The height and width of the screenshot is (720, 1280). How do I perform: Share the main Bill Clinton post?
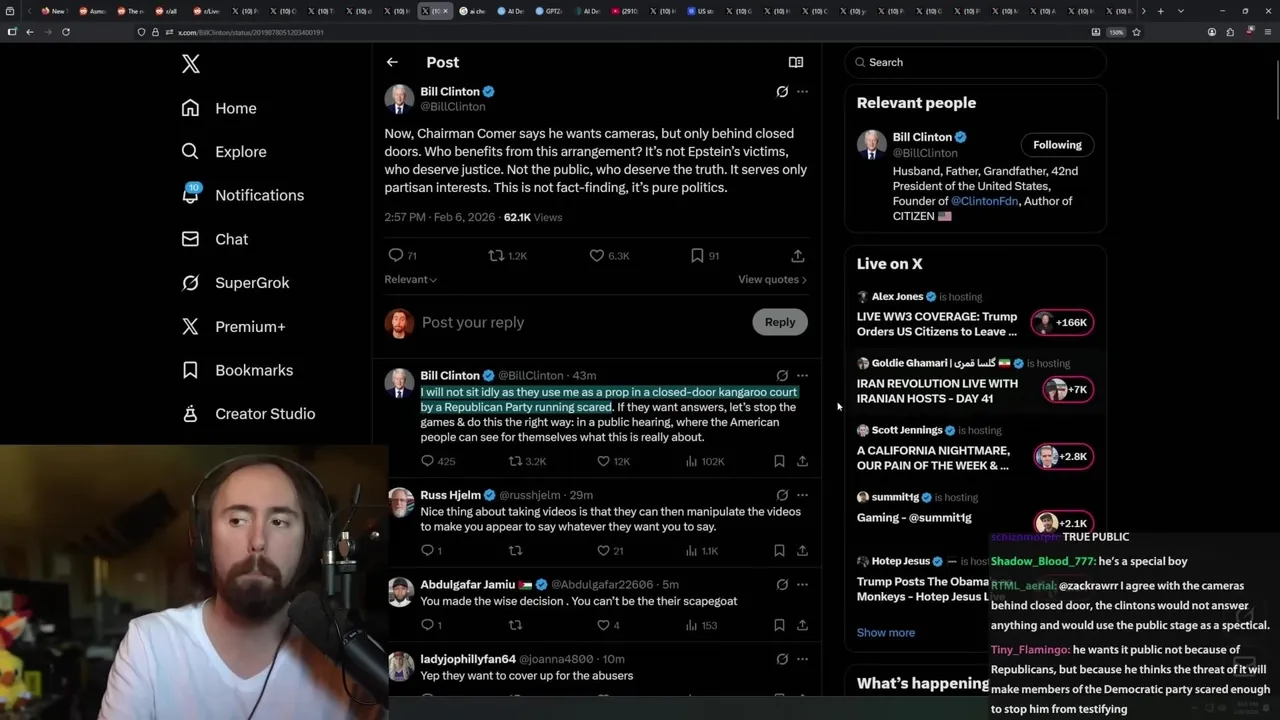coord(797,256)
